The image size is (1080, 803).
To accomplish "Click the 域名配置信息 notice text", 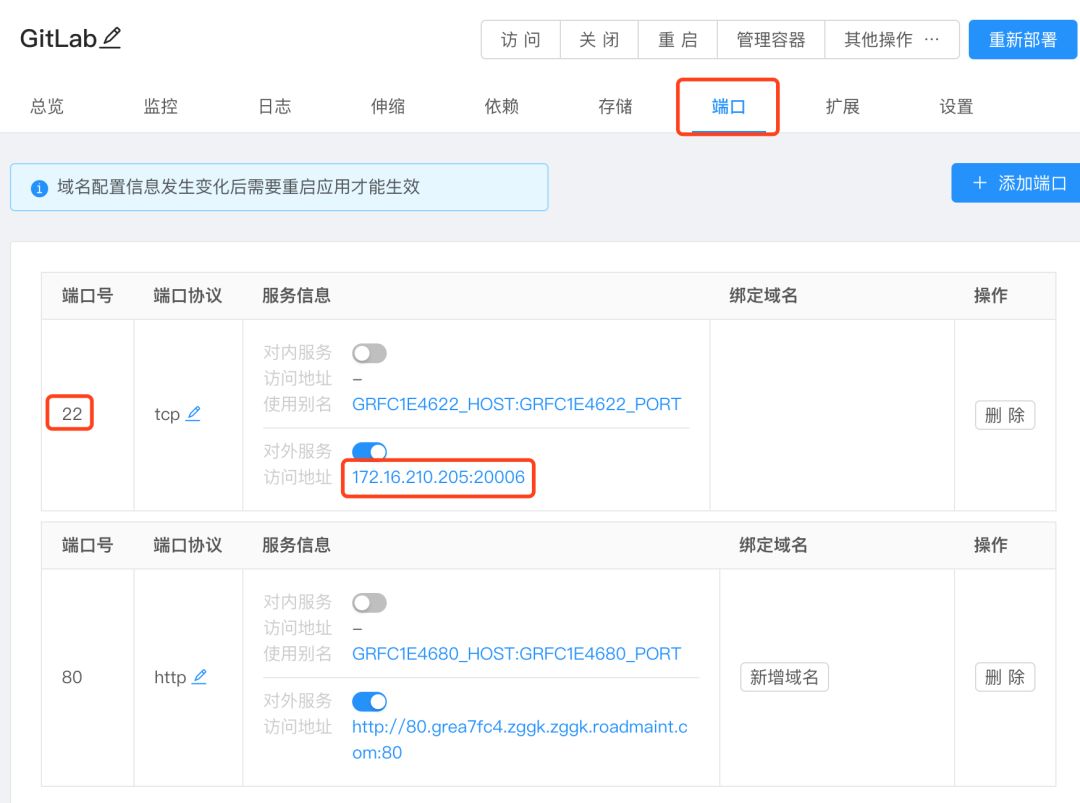I will click(238, 187).
